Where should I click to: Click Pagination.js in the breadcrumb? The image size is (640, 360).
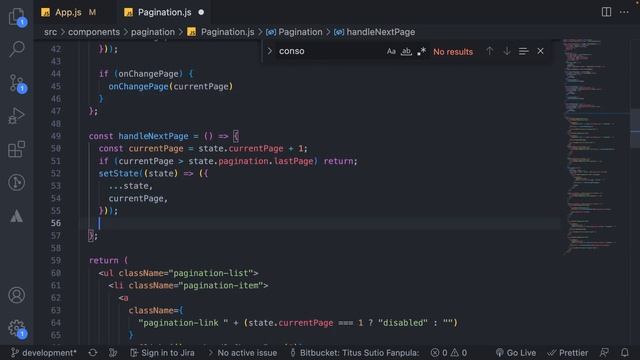pyautogui.click(x=227, y=32)
